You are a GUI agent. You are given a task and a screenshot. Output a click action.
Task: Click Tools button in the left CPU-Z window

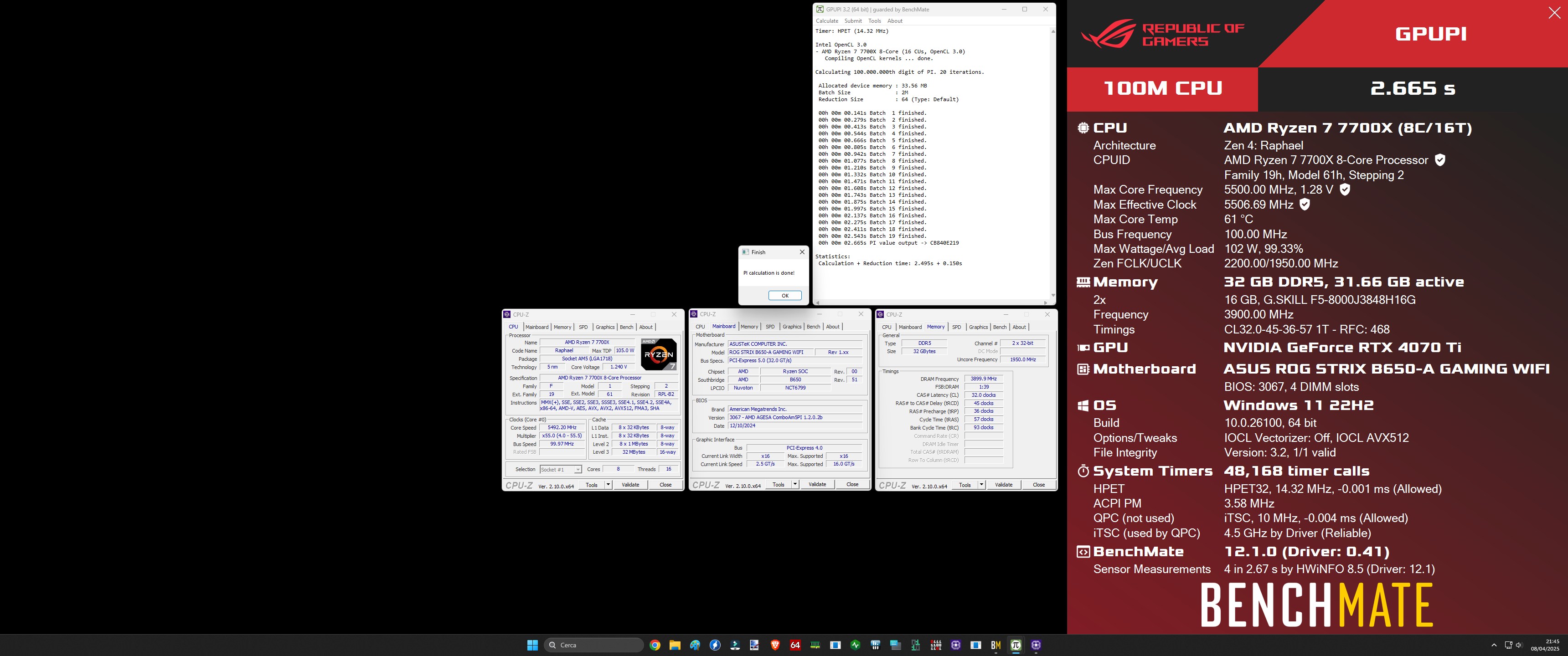pyautogui.click(x=591, y=485)
